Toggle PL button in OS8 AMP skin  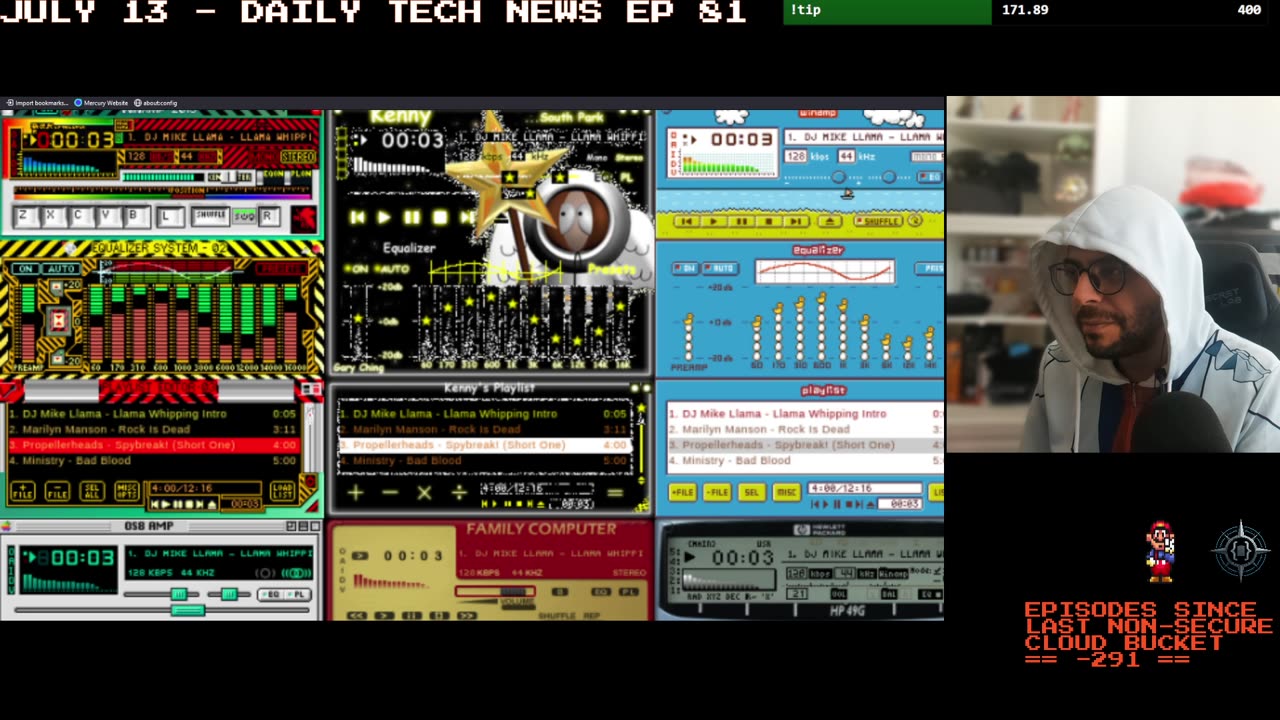[299, 595]
